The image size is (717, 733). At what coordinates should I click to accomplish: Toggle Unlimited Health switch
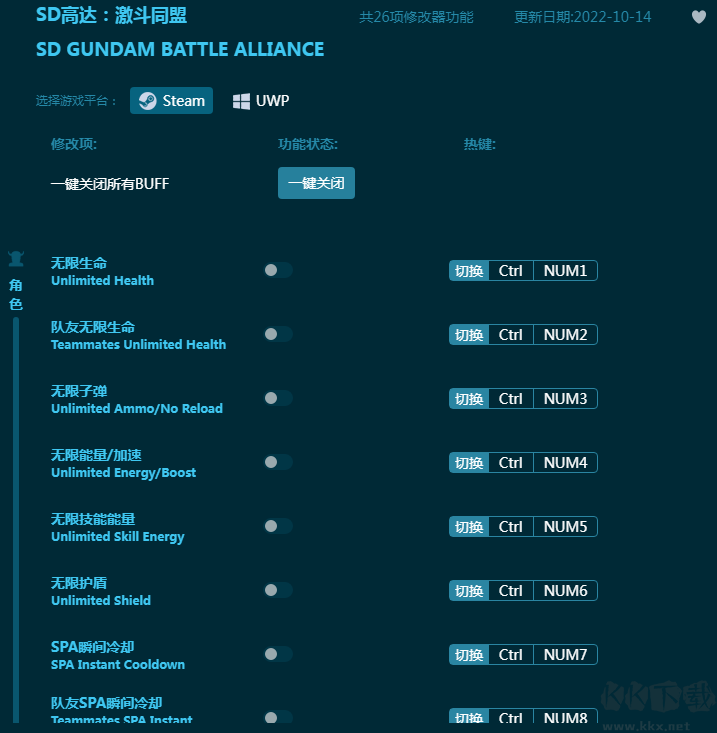278,270
